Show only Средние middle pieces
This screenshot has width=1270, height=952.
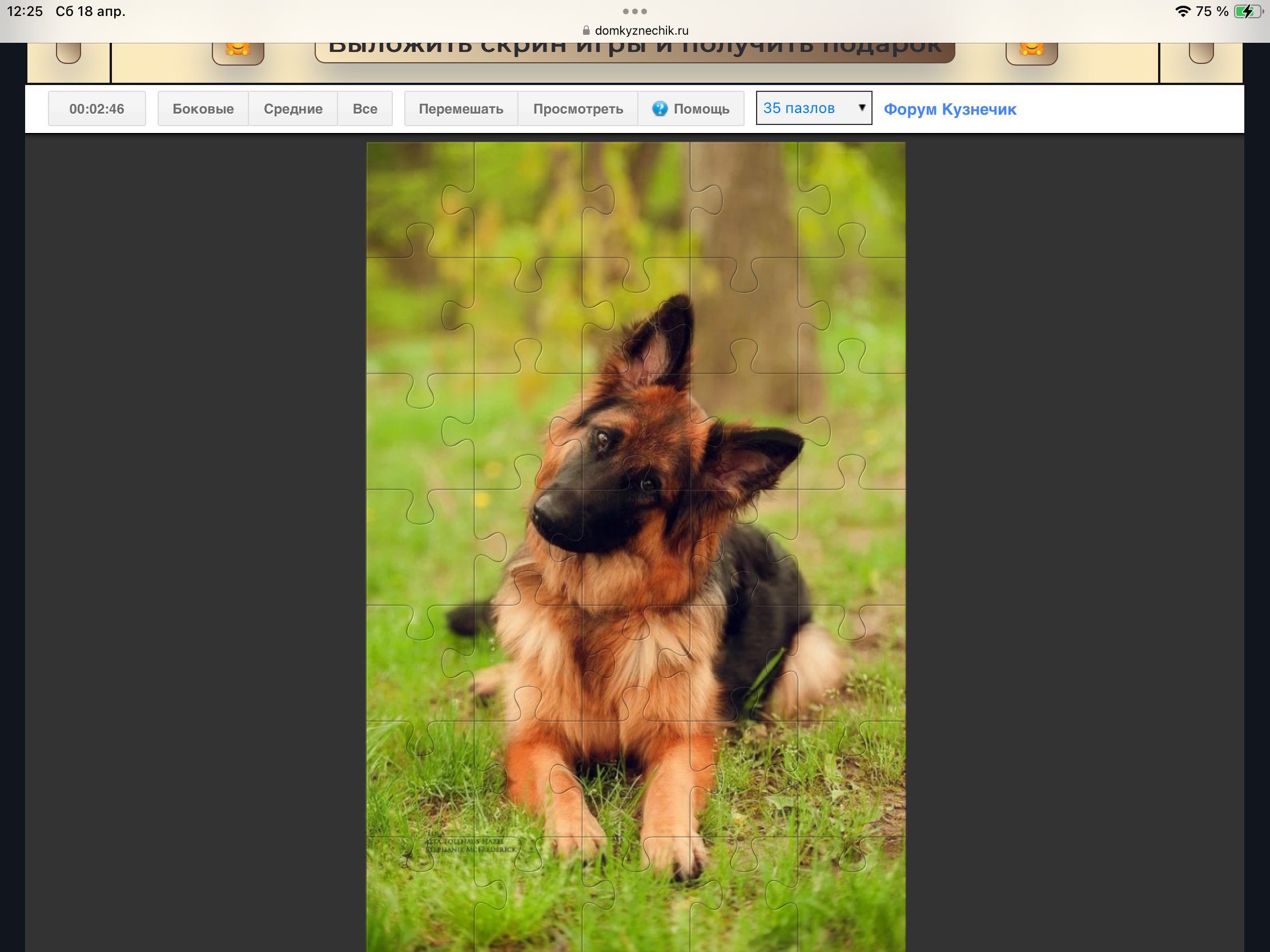[293, 108]
